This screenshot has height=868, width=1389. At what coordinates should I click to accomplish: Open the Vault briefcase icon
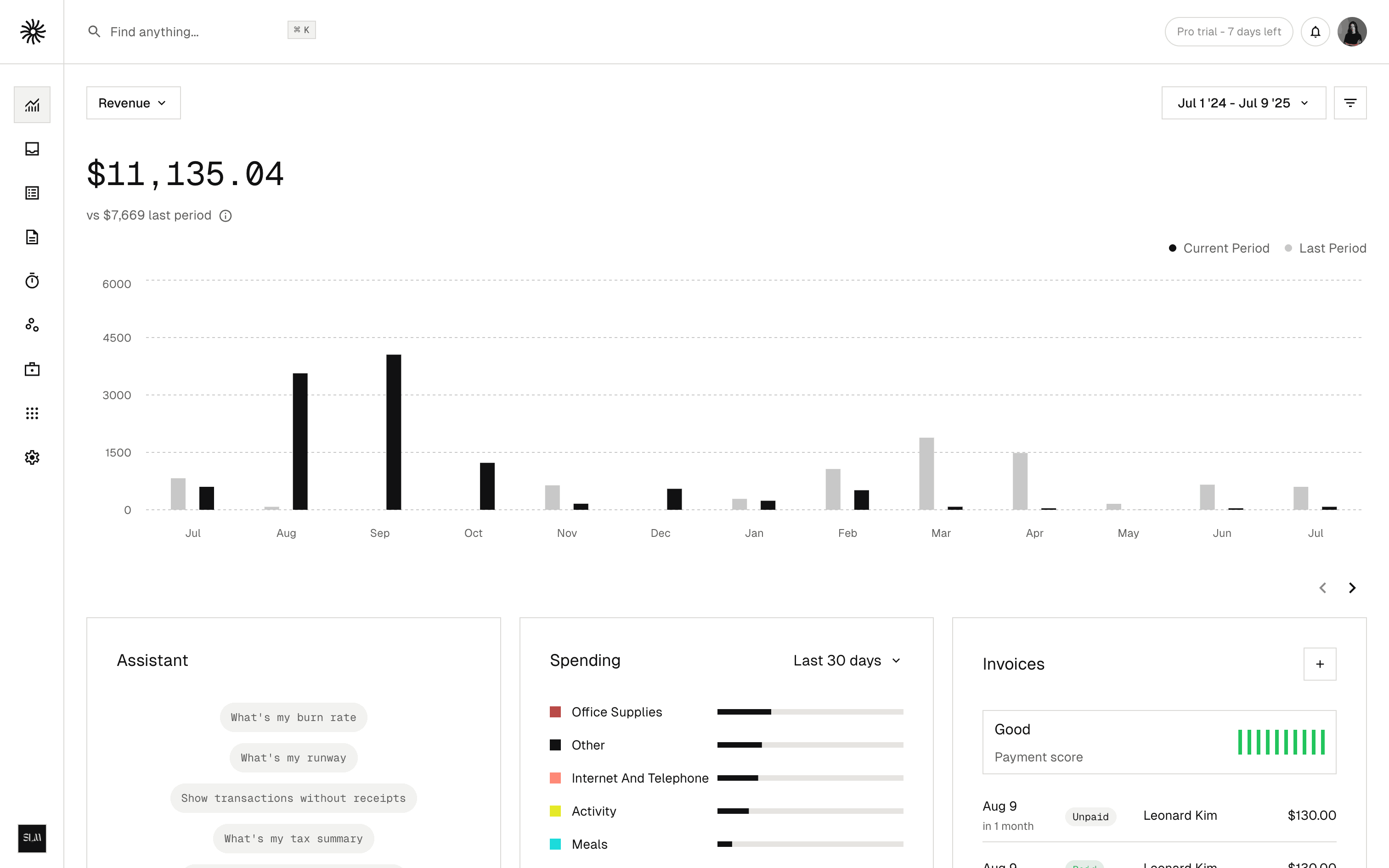tap(32, 369)
